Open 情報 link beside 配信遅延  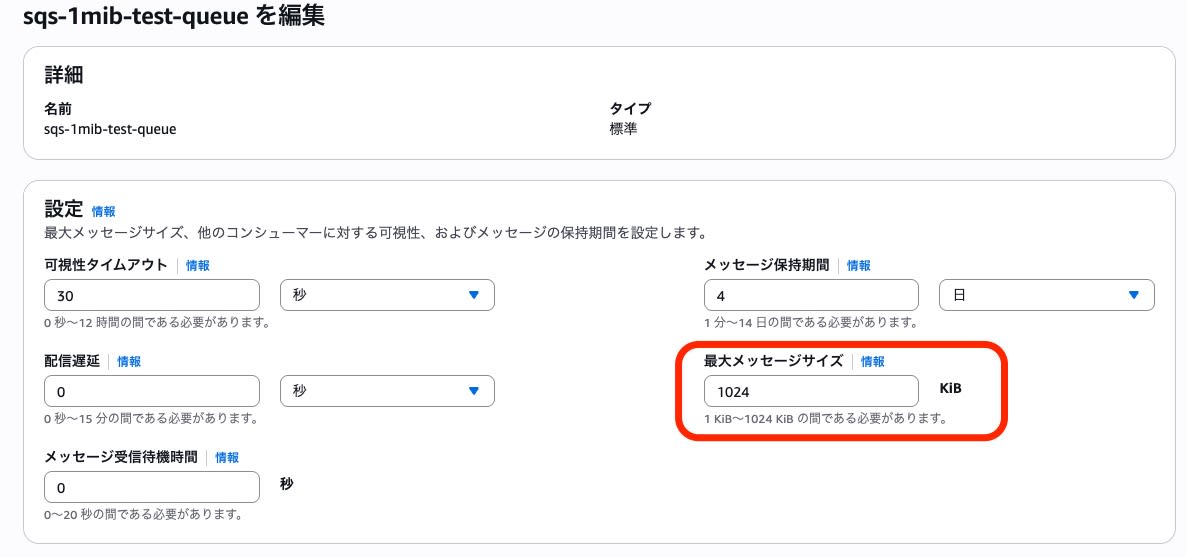pos(129,362)
